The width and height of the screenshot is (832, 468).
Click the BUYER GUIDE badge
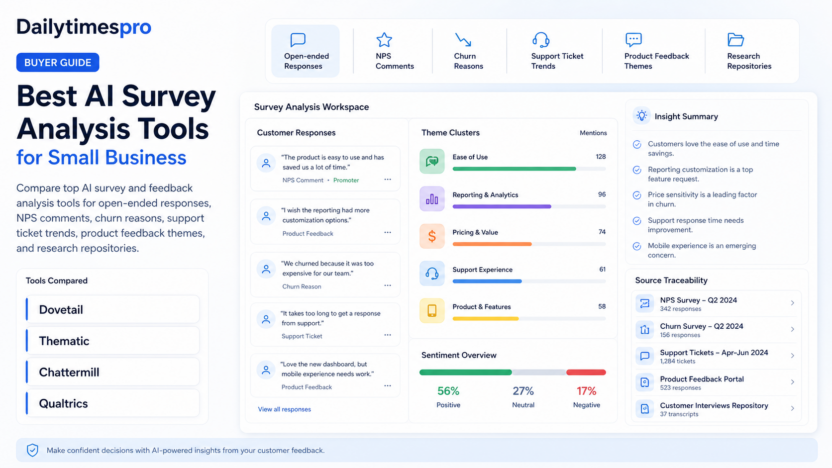point(57,63)
